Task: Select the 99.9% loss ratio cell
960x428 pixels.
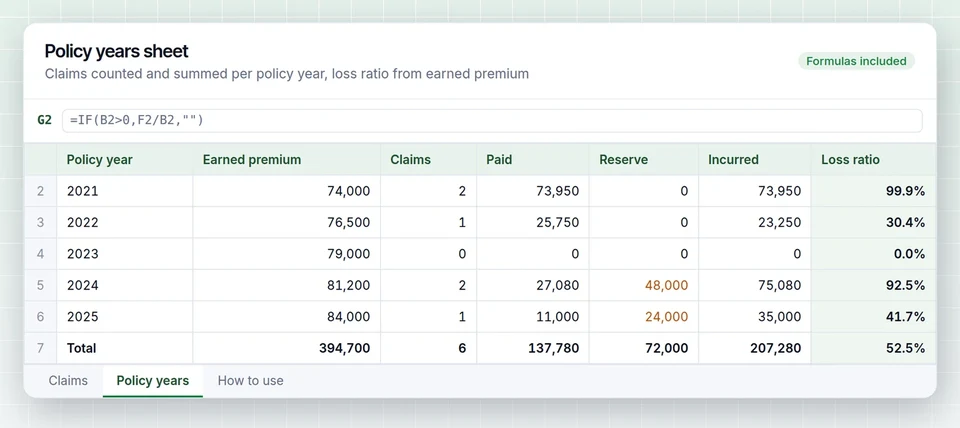Action: [x=874, y=191]
